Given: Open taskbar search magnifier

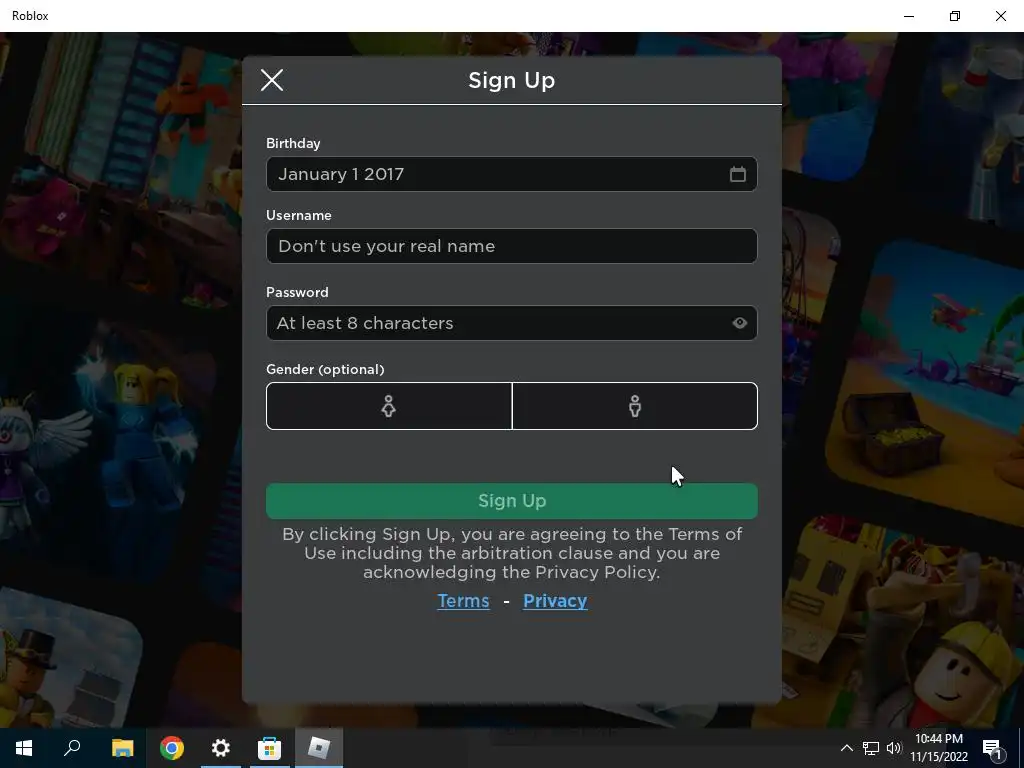Looking at the screenshot, I should pyautogui.click(x=72, y=748).
